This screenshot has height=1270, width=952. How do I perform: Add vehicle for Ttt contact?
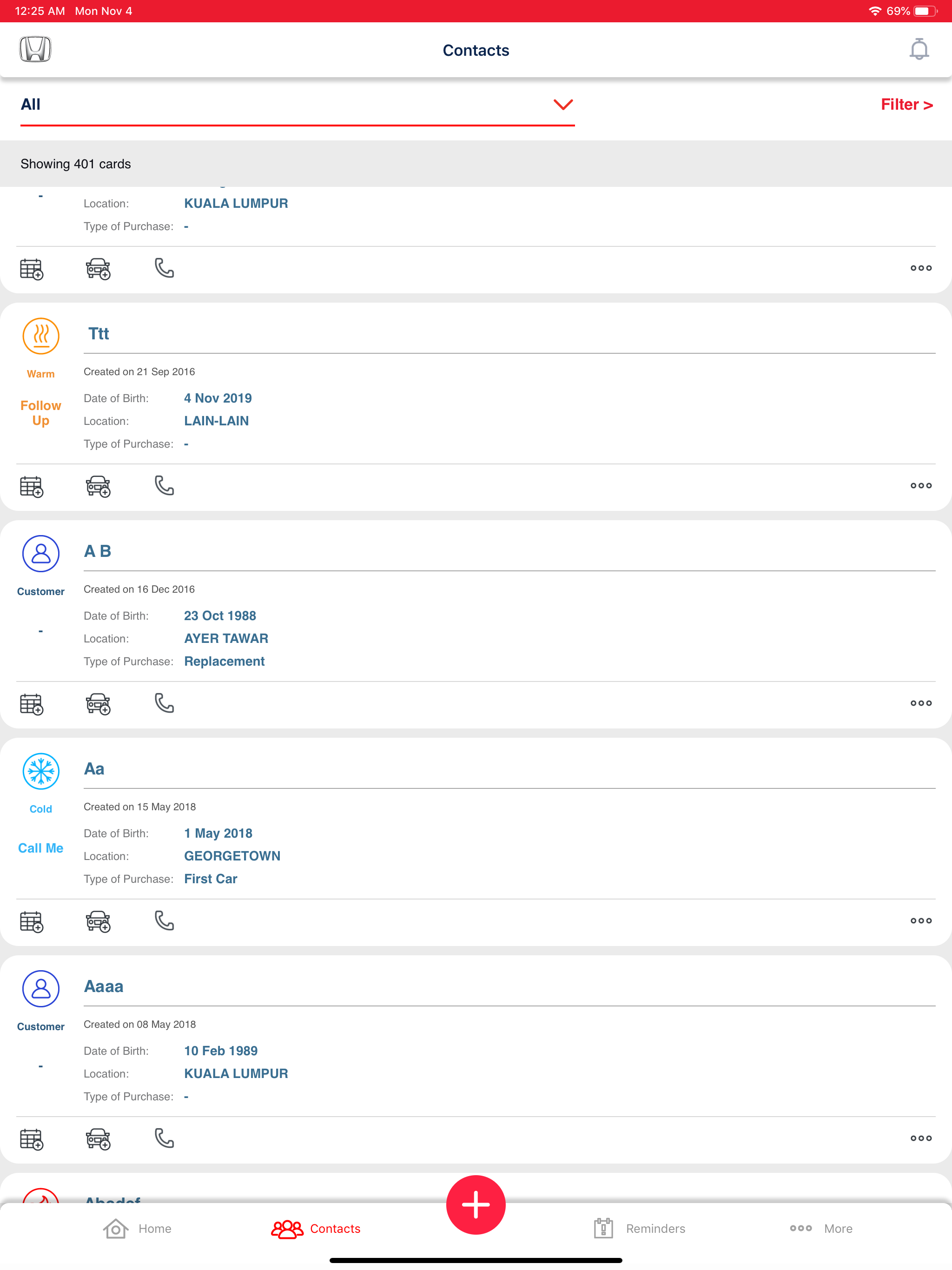[98, 486]
